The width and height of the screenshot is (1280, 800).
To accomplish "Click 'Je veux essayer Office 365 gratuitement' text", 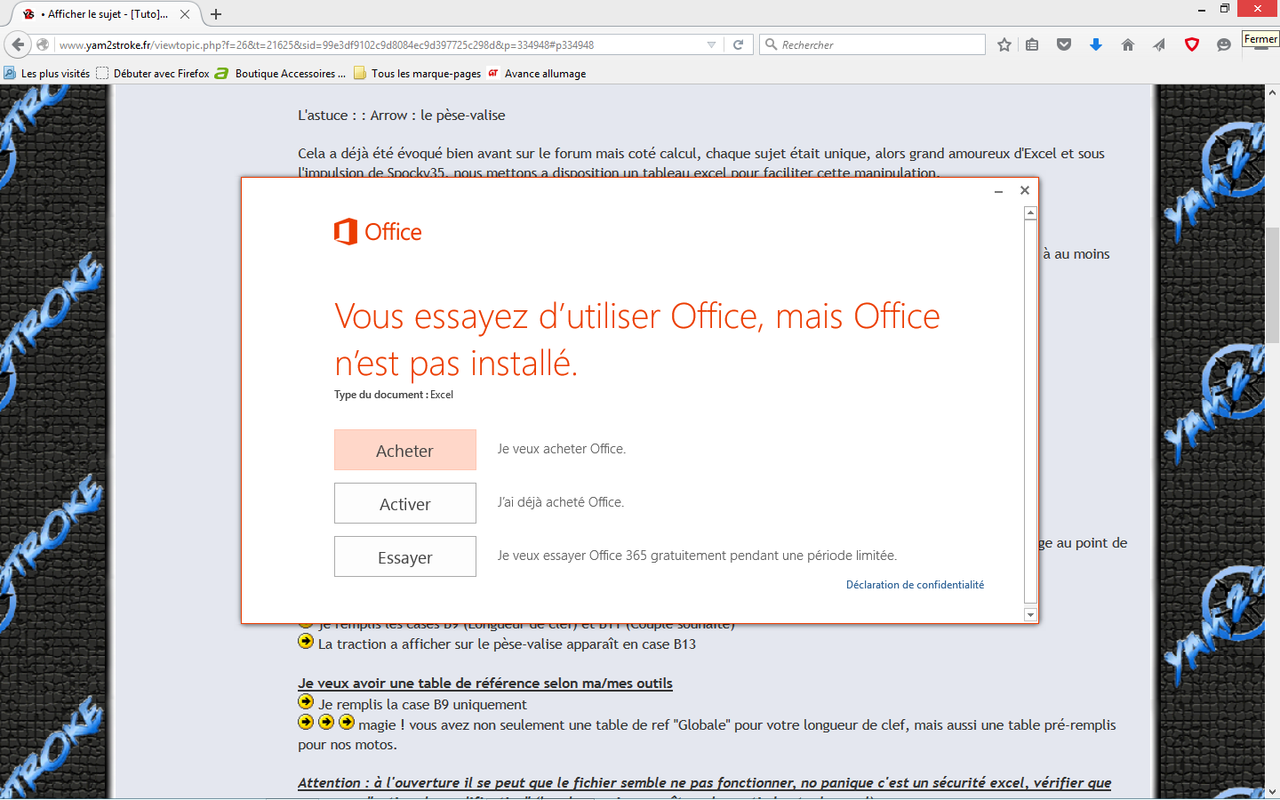I will 697,555.
